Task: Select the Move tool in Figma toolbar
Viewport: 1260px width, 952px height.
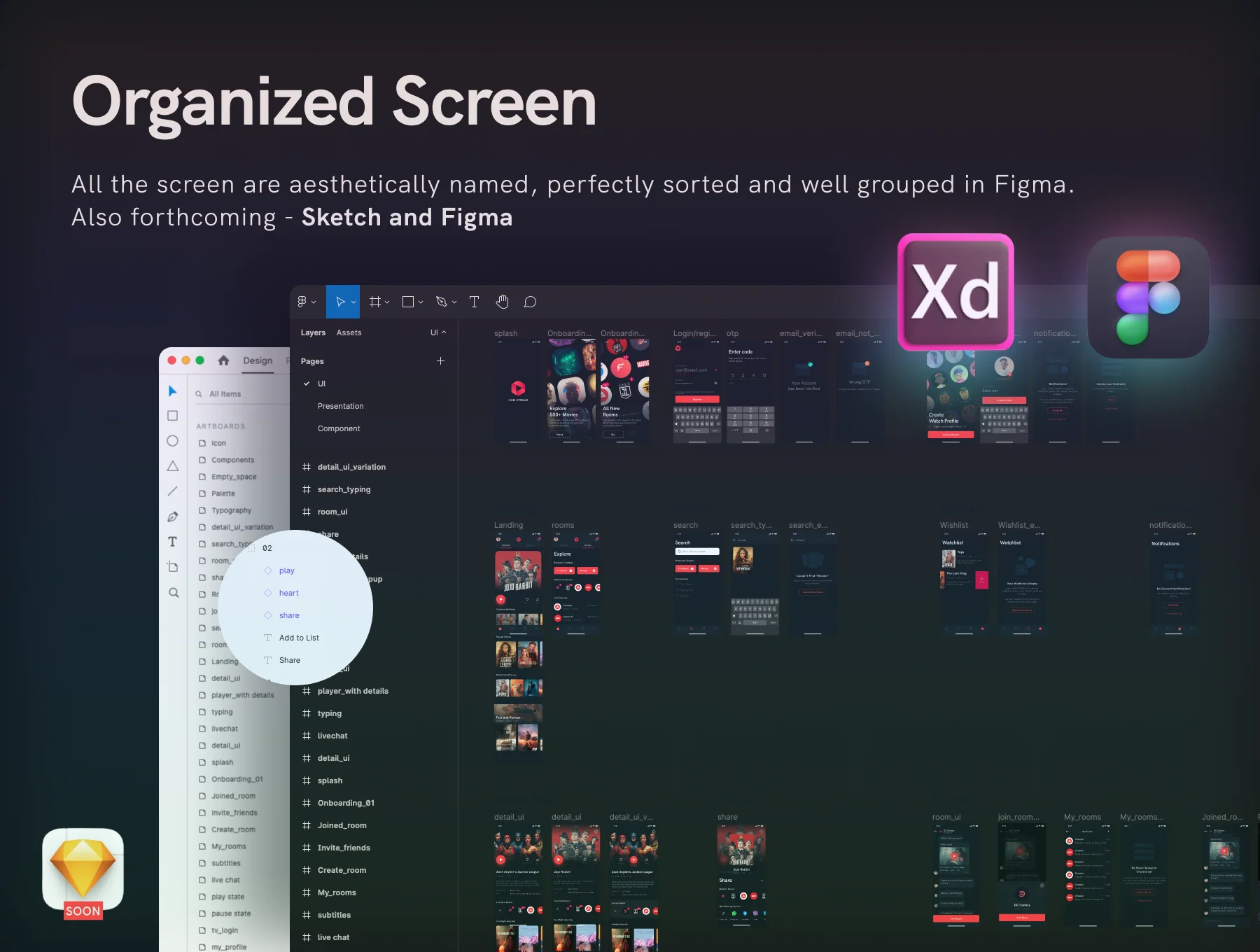Action: [340, 302]
